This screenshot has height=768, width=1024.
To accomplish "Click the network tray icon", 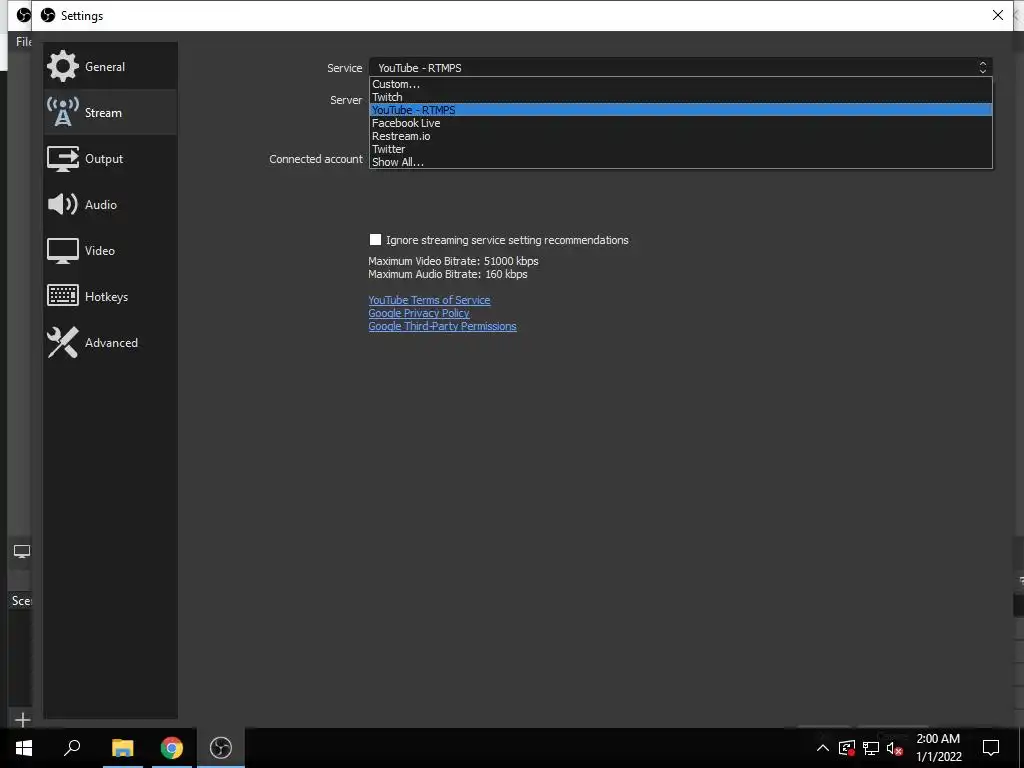I will [x=871, y=748].
